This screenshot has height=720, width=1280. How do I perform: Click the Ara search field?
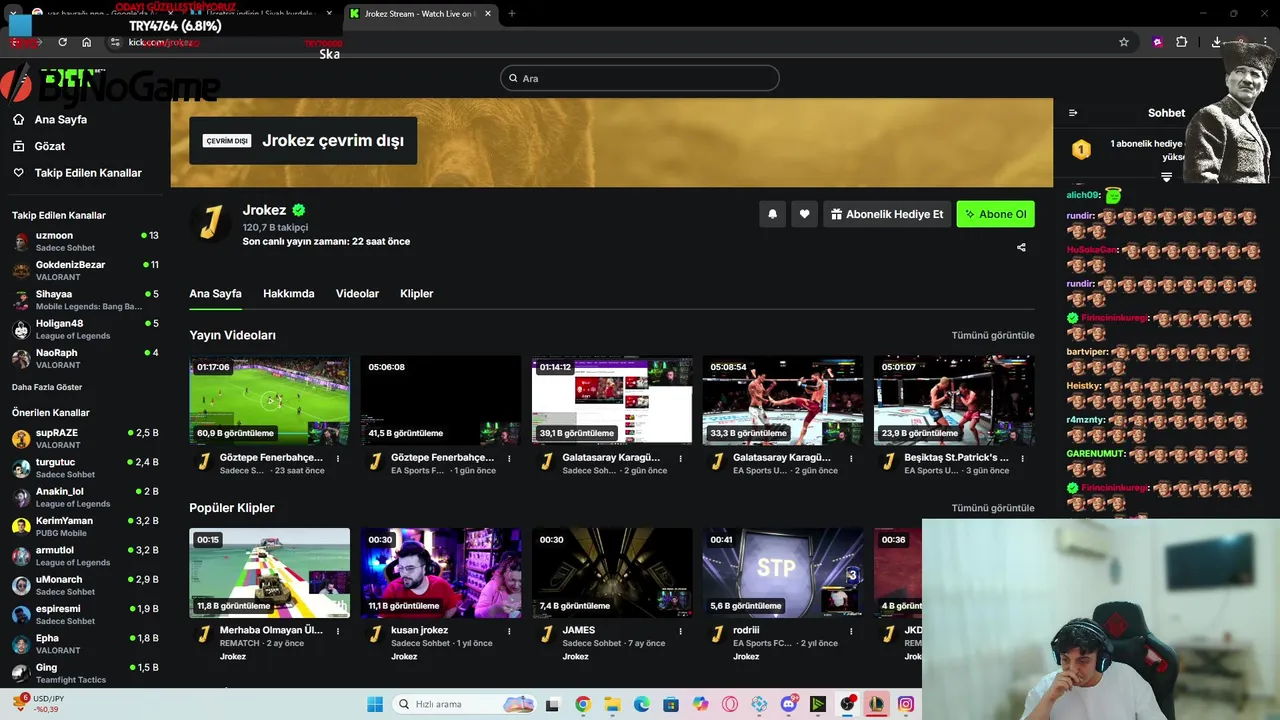click(x=640, y=78)
